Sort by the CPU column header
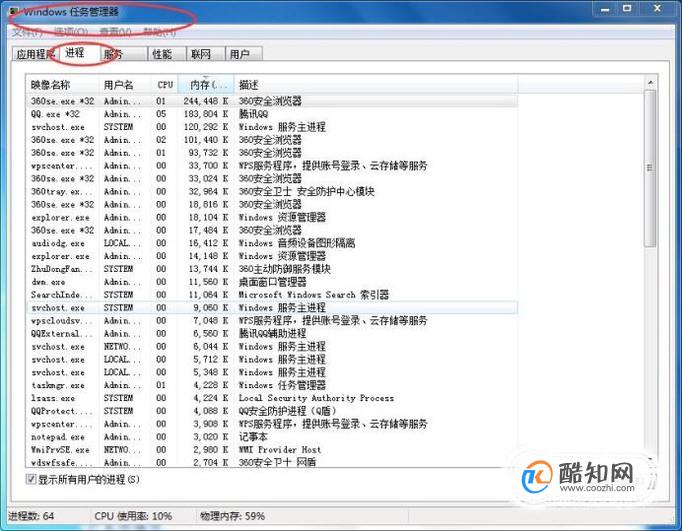Screen dimensions: 682x531 click(165, 85)
